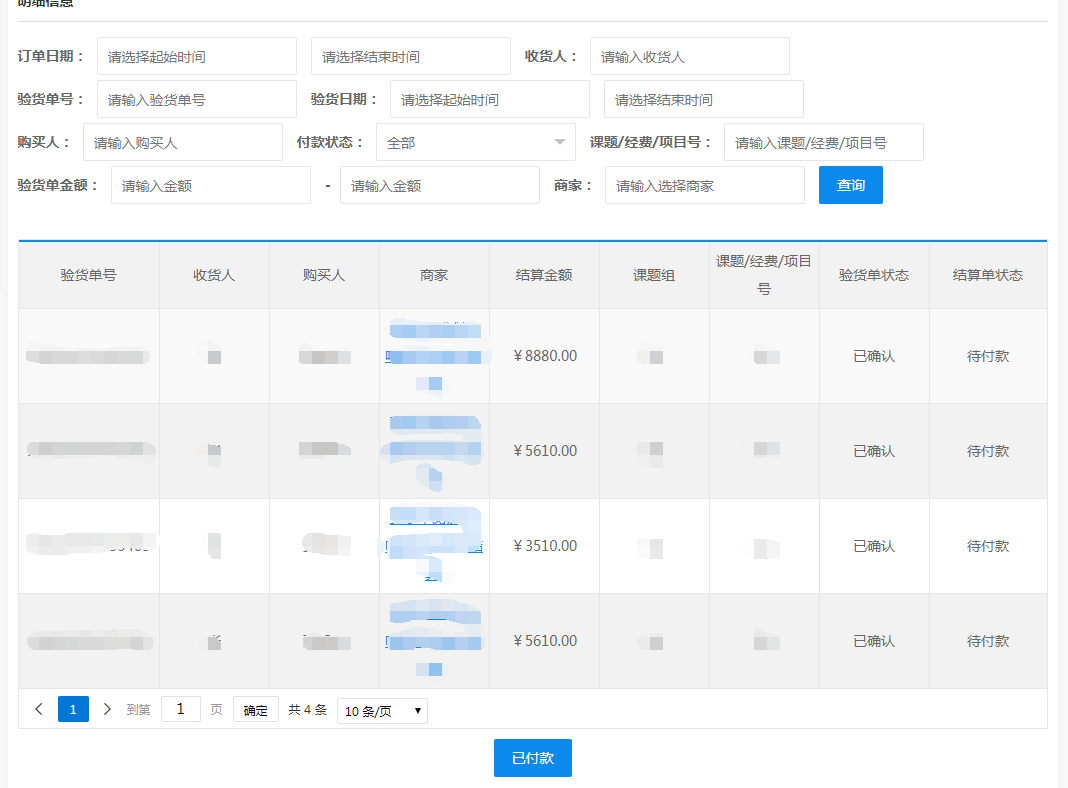Open the 付款状态 dropdown showing 全部
The image size is (1068, 788).
pos(475,142)
